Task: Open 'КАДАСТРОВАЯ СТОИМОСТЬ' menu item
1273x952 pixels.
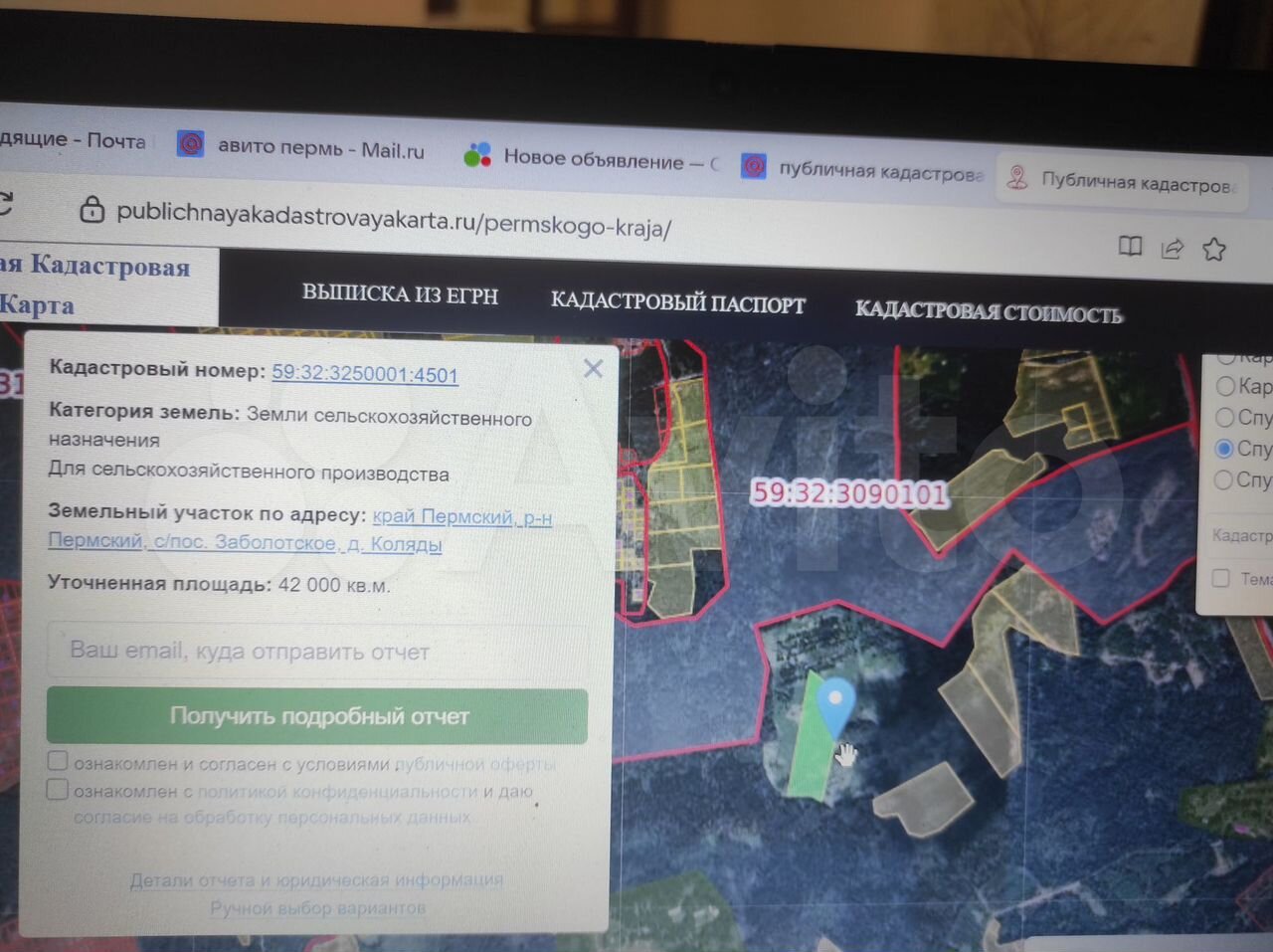Action: (988, 312)
